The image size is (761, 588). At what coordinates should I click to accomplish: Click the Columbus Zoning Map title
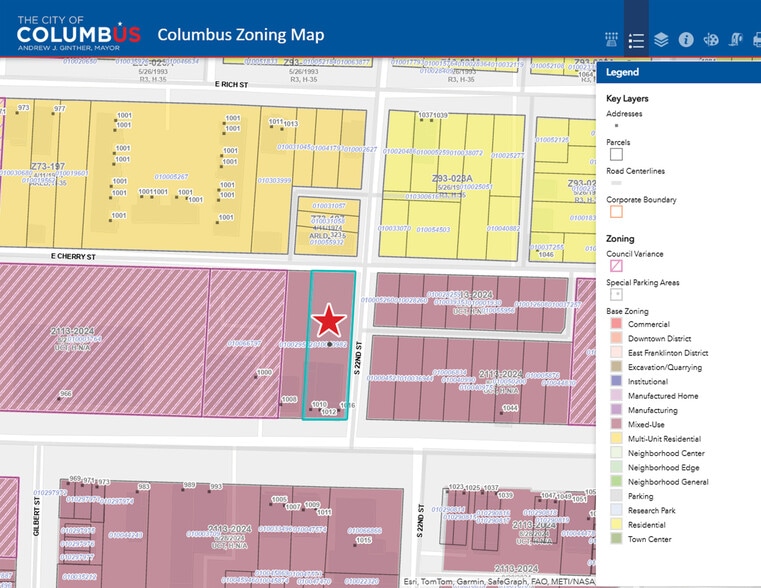240,35
